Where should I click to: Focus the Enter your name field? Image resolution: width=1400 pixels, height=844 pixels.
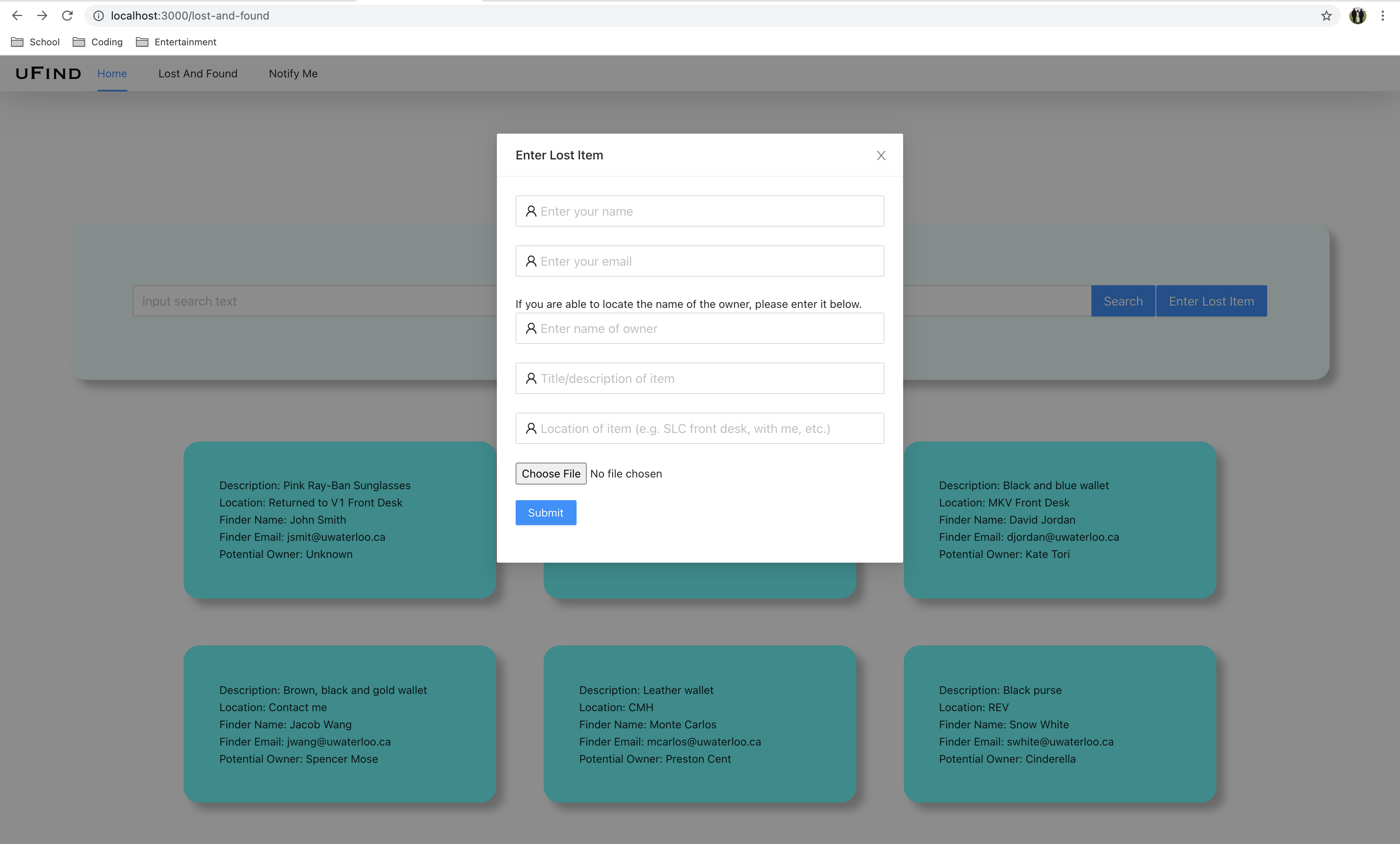pyautogui.click(x=700, y=211)
